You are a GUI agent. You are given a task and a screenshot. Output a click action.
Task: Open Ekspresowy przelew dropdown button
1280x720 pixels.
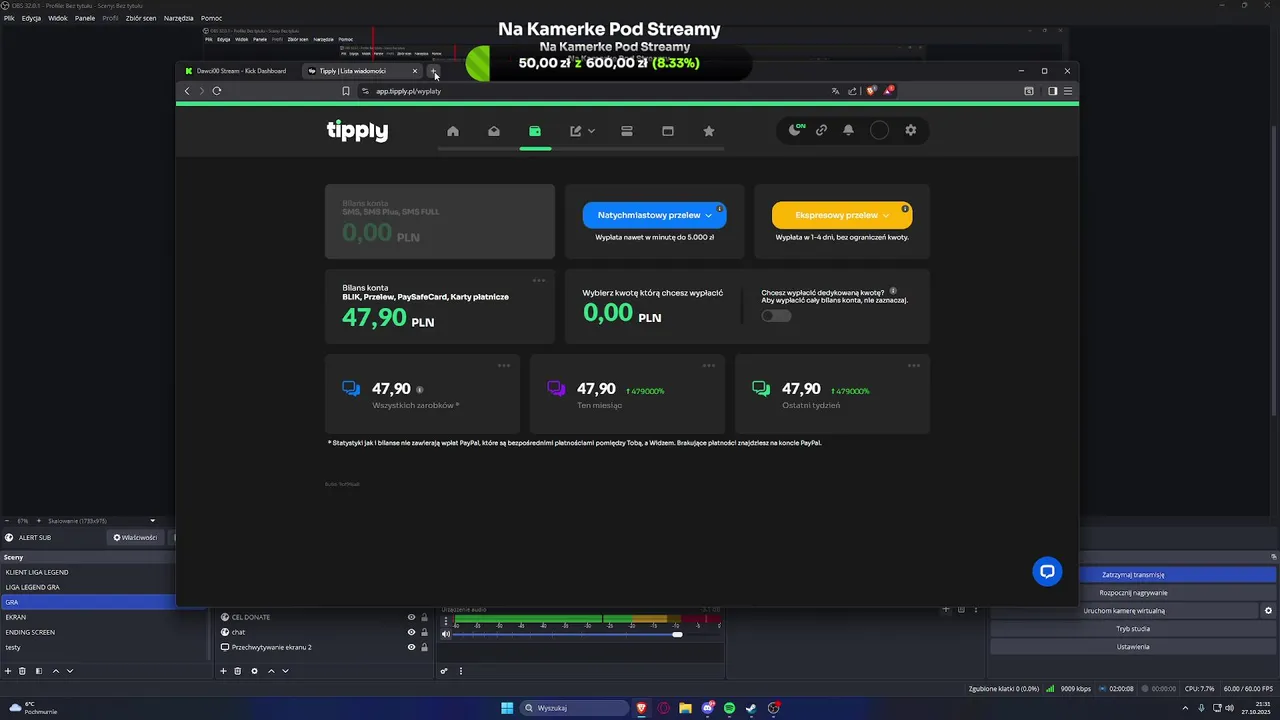pyautogui.click(x=842, y=215)
